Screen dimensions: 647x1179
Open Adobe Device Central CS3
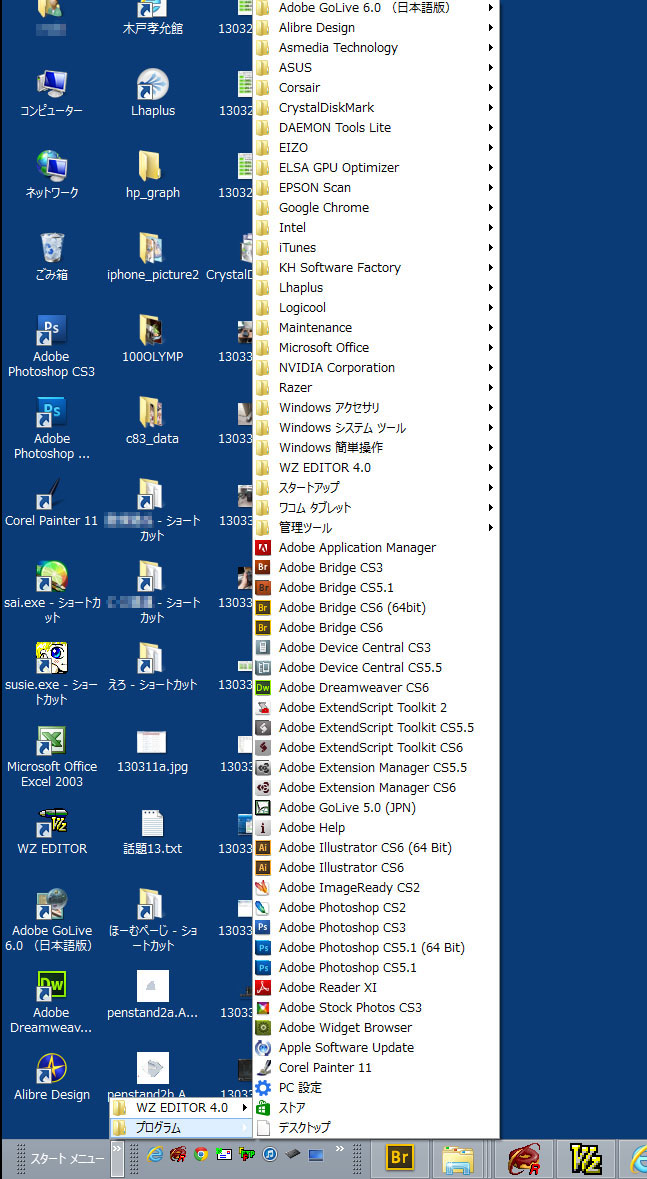pyautogui.click(x=376, y=647)
